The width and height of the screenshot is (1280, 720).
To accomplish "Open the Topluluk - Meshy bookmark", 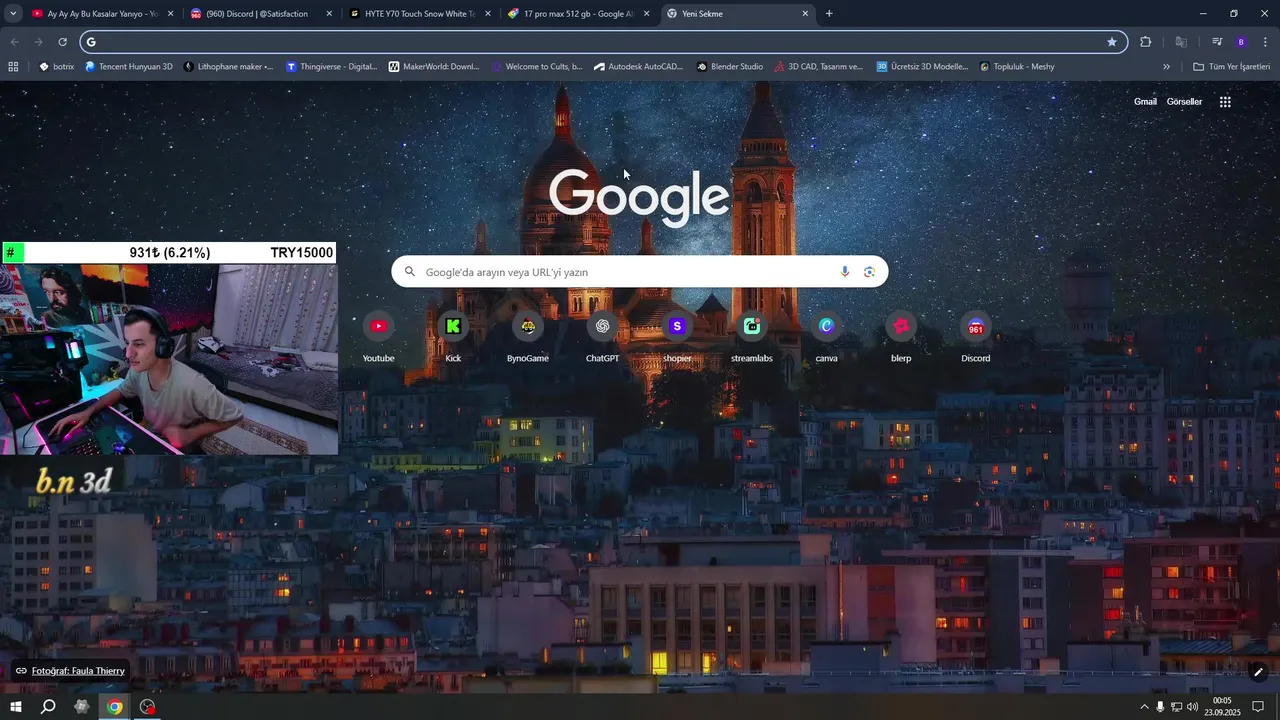I will [1017, 67].
